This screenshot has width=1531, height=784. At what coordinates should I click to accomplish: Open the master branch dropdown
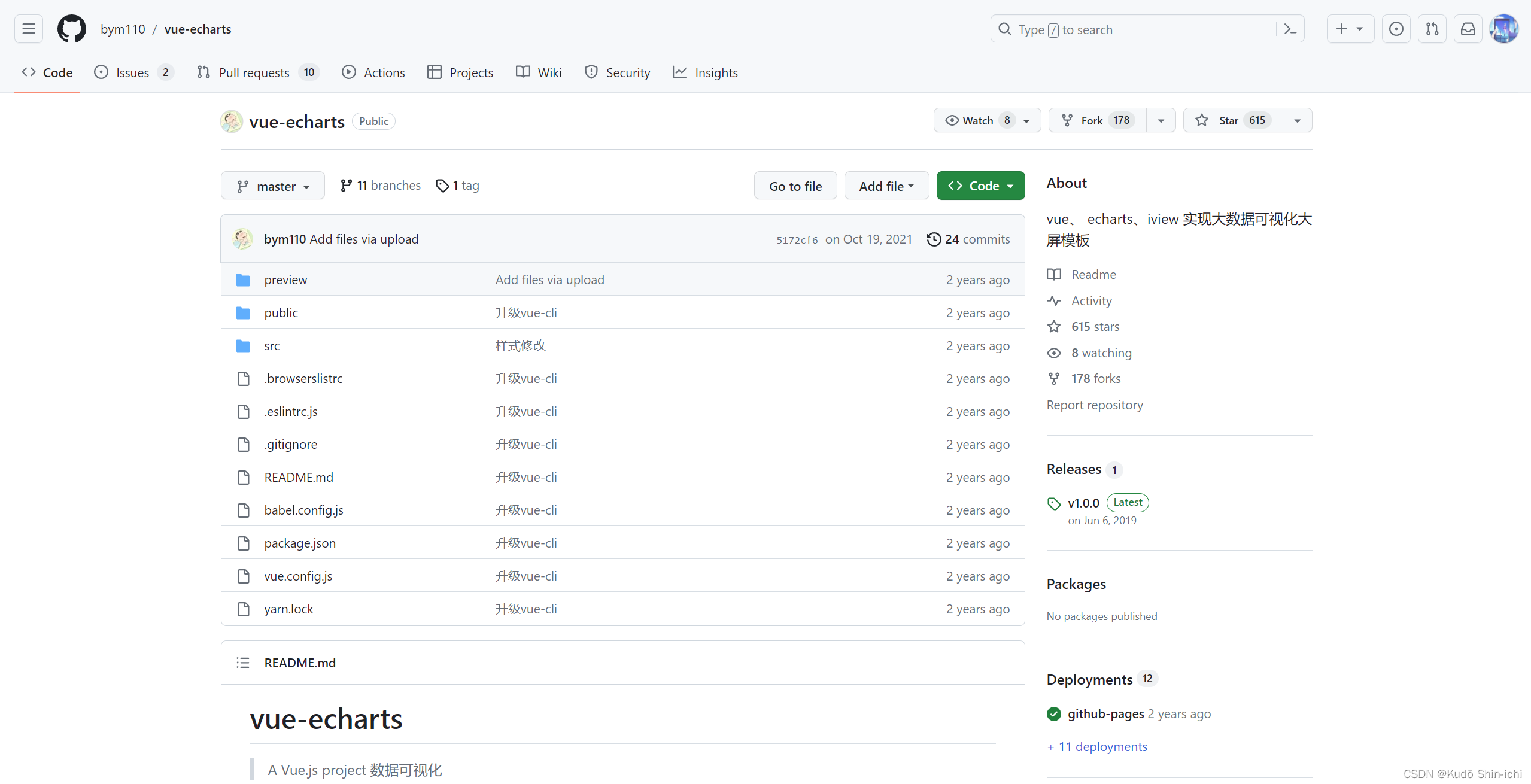coord(273,186)
